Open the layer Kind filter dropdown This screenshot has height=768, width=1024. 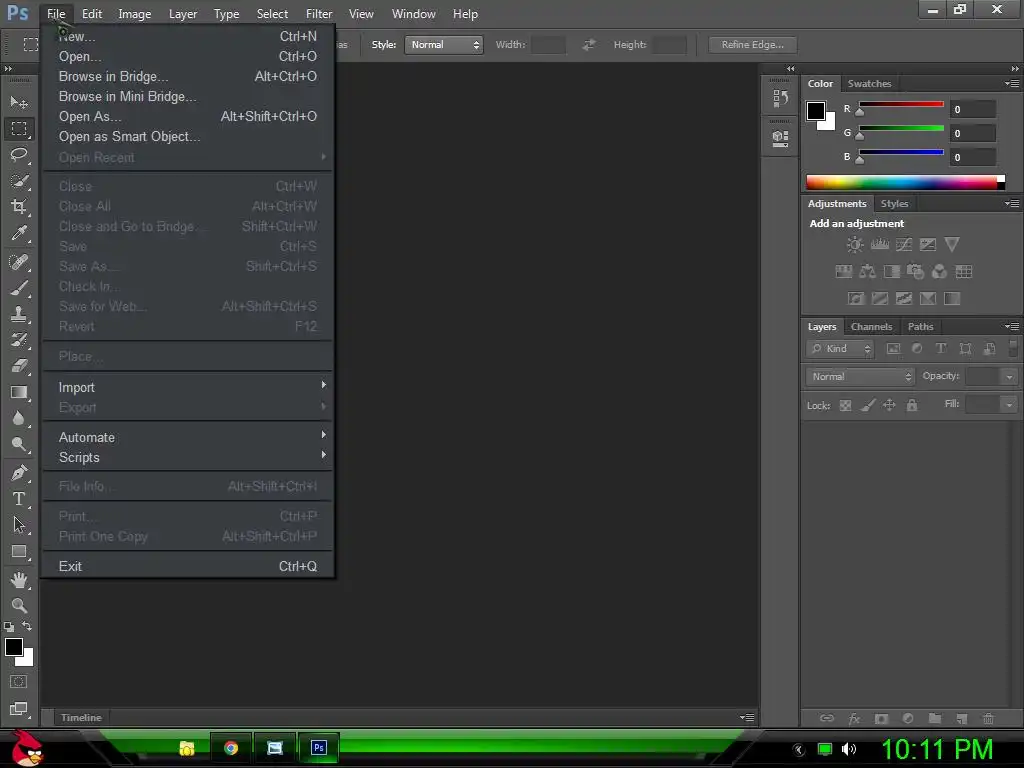(840, 349)
